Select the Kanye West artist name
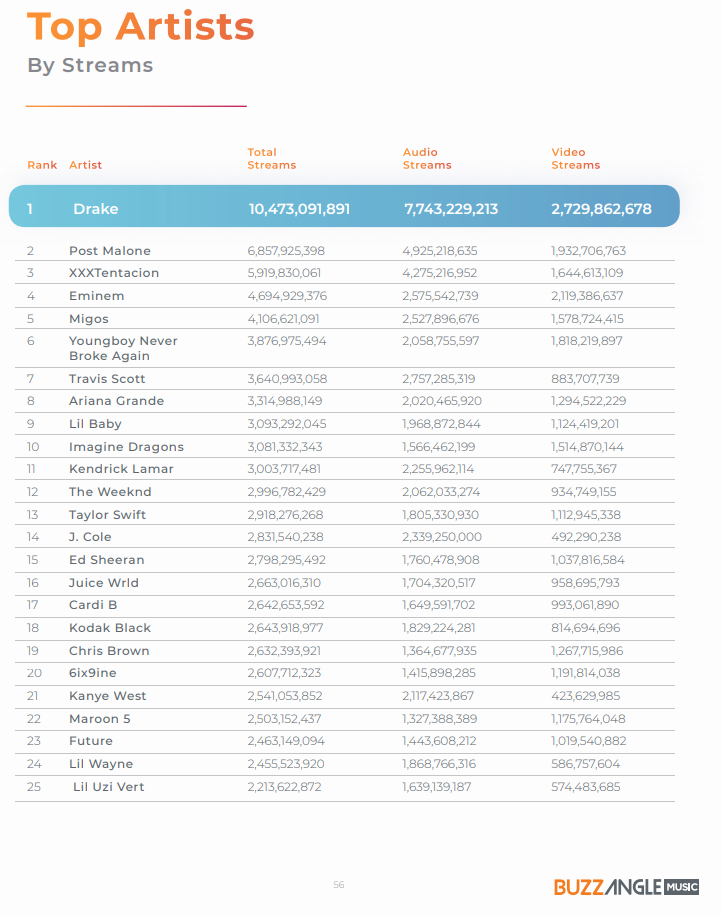 (x=107, y=696)
